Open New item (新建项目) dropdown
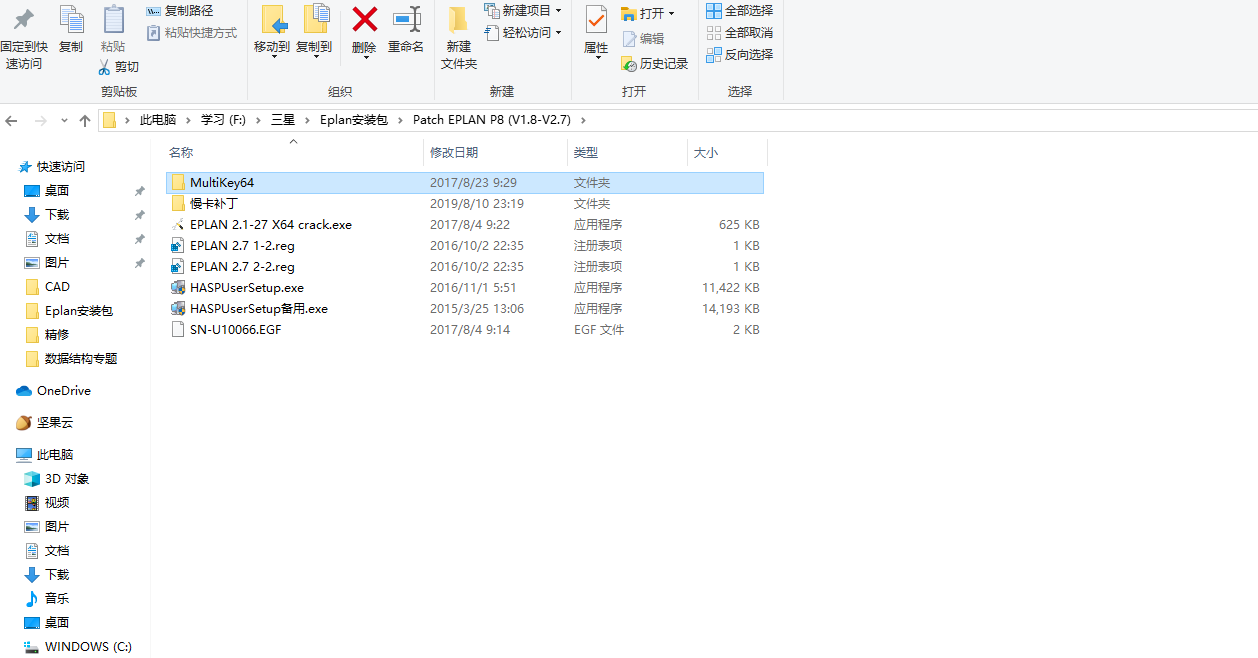1258x658 pixels. click(522, 11)
